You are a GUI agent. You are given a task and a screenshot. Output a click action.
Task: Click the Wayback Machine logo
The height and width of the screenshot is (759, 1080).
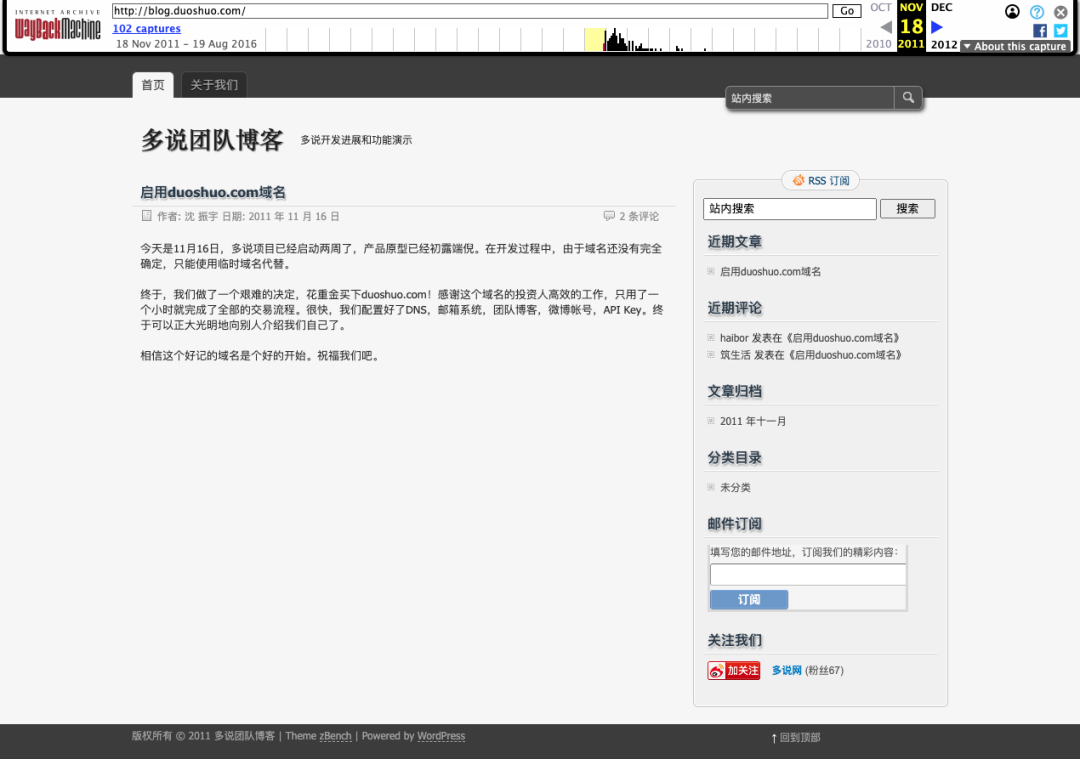point(57,25)
